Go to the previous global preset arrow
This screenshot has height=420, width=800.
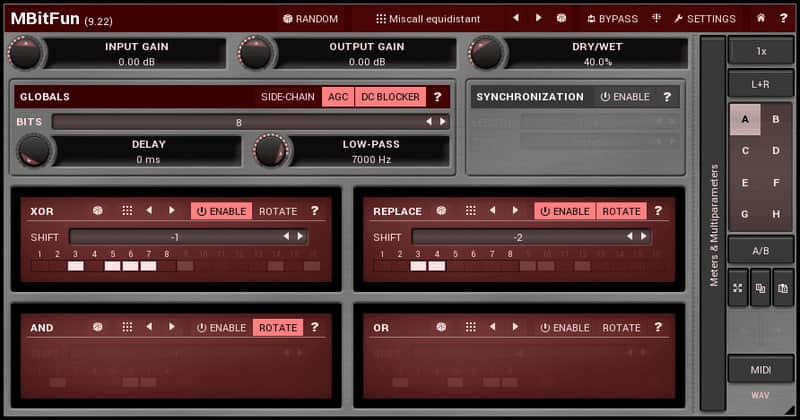pos(516,18)
